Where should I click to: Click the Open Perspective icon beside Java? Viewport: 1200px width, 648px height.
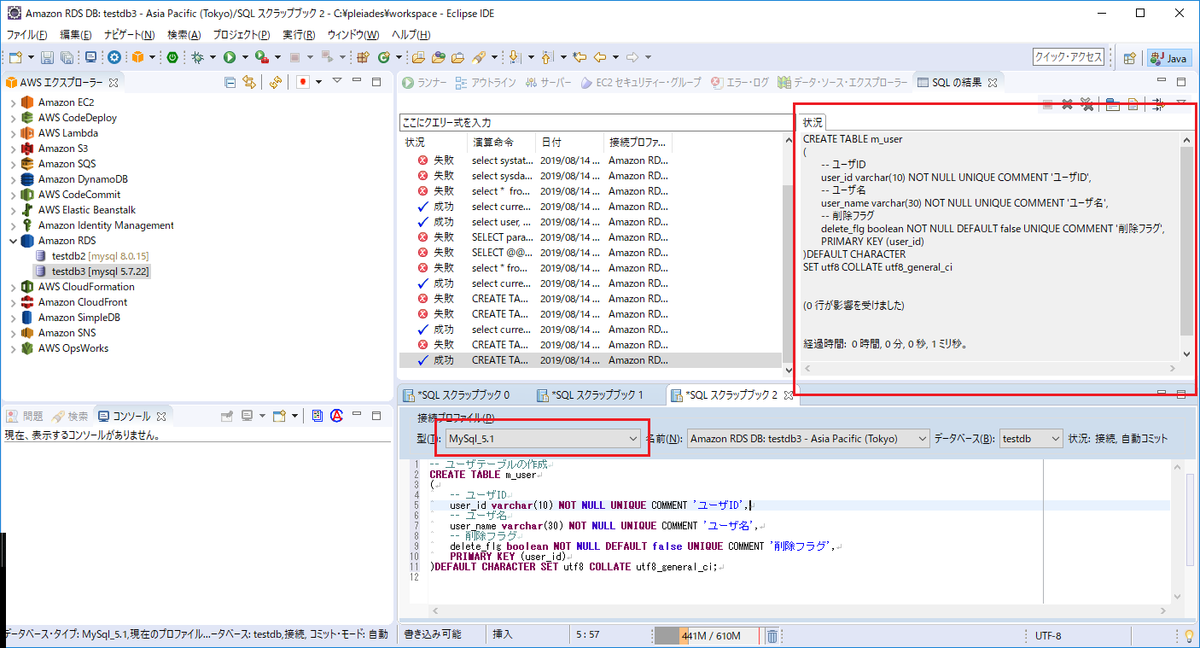coord(1129,57)
